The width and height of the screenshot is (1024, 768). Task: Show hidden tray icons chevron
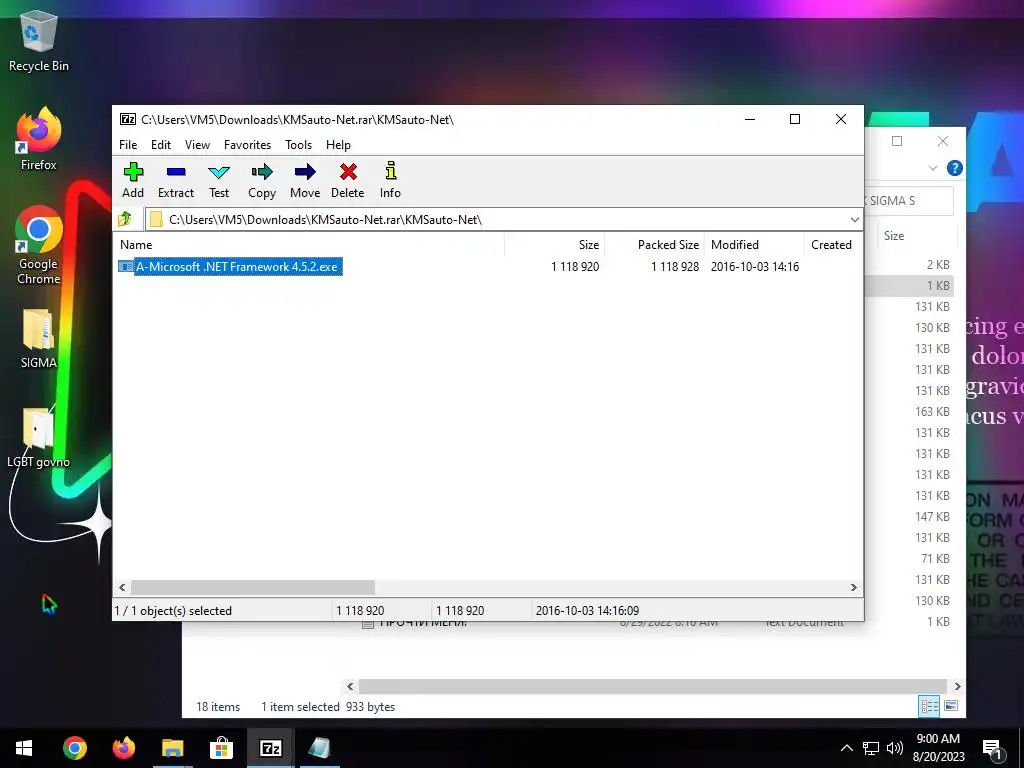[846, 748]
